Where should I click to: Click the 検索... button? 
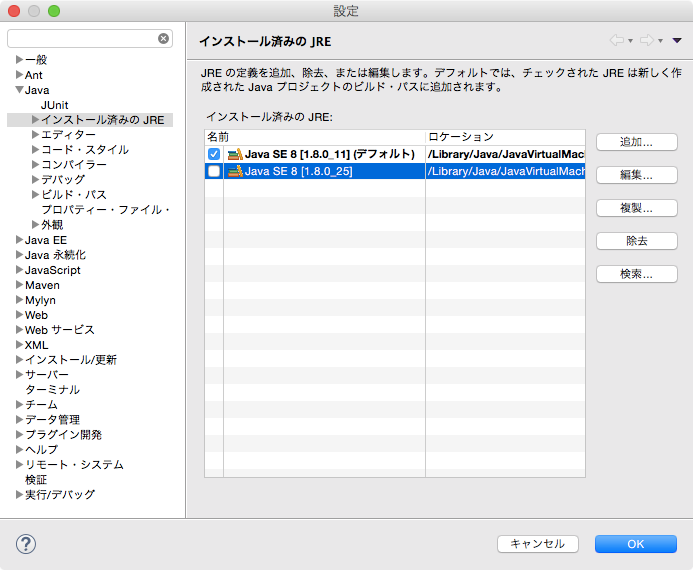(636, 274)
